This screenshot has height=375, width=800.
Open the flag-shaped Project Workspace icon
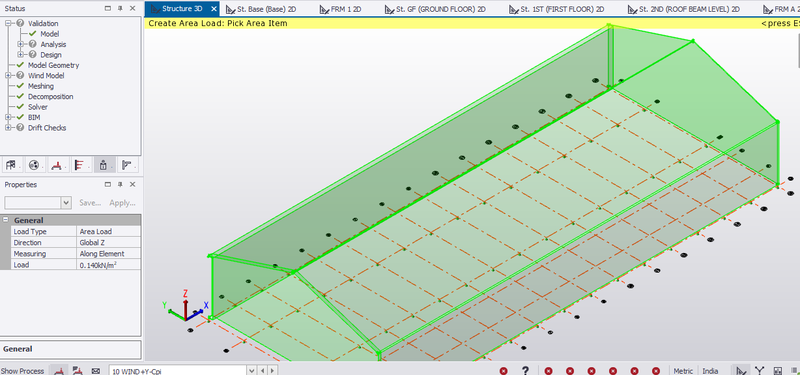point(10,165)
